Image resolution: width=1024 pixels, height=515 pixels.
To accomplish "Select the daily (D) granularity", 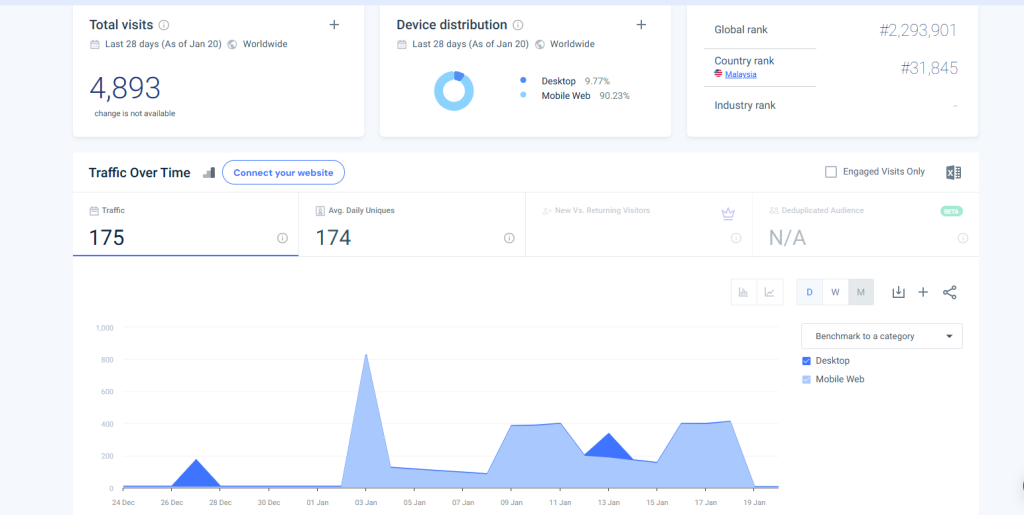I will pyautogui.click(x=809, y=292).
